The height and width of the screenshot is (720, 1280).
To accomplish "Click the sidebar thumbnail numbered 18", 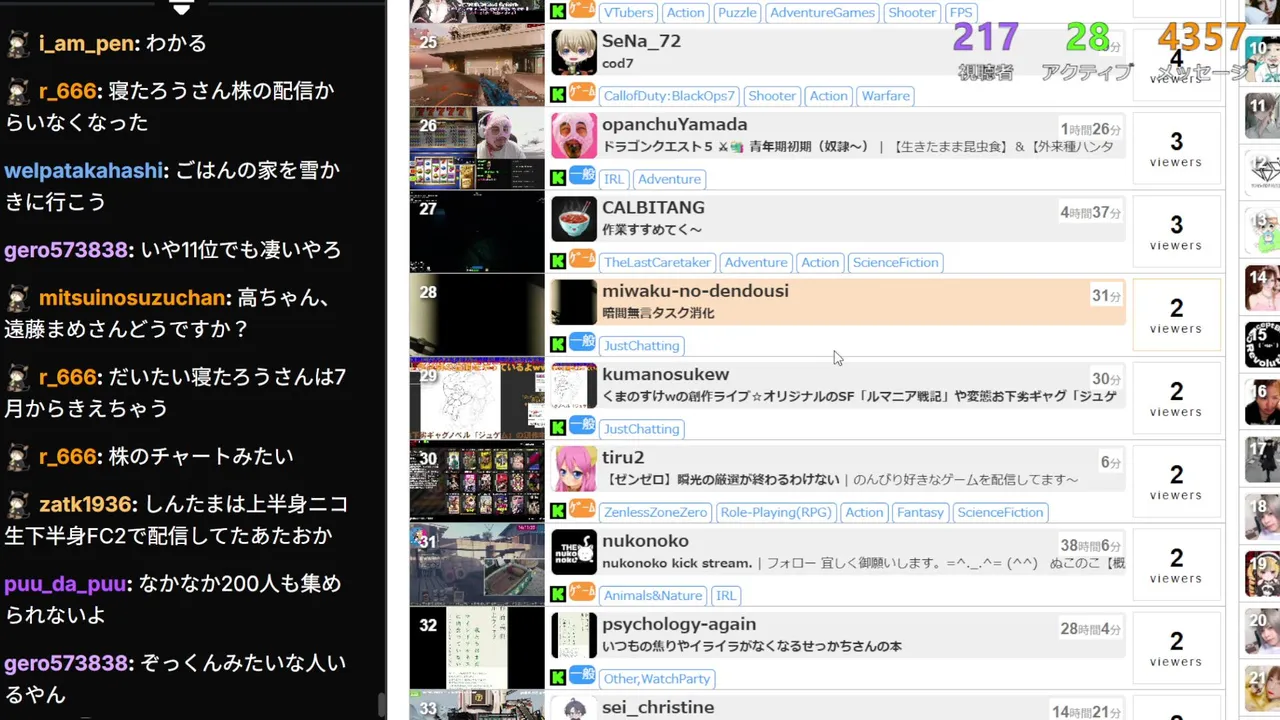I will point(1262,517).
